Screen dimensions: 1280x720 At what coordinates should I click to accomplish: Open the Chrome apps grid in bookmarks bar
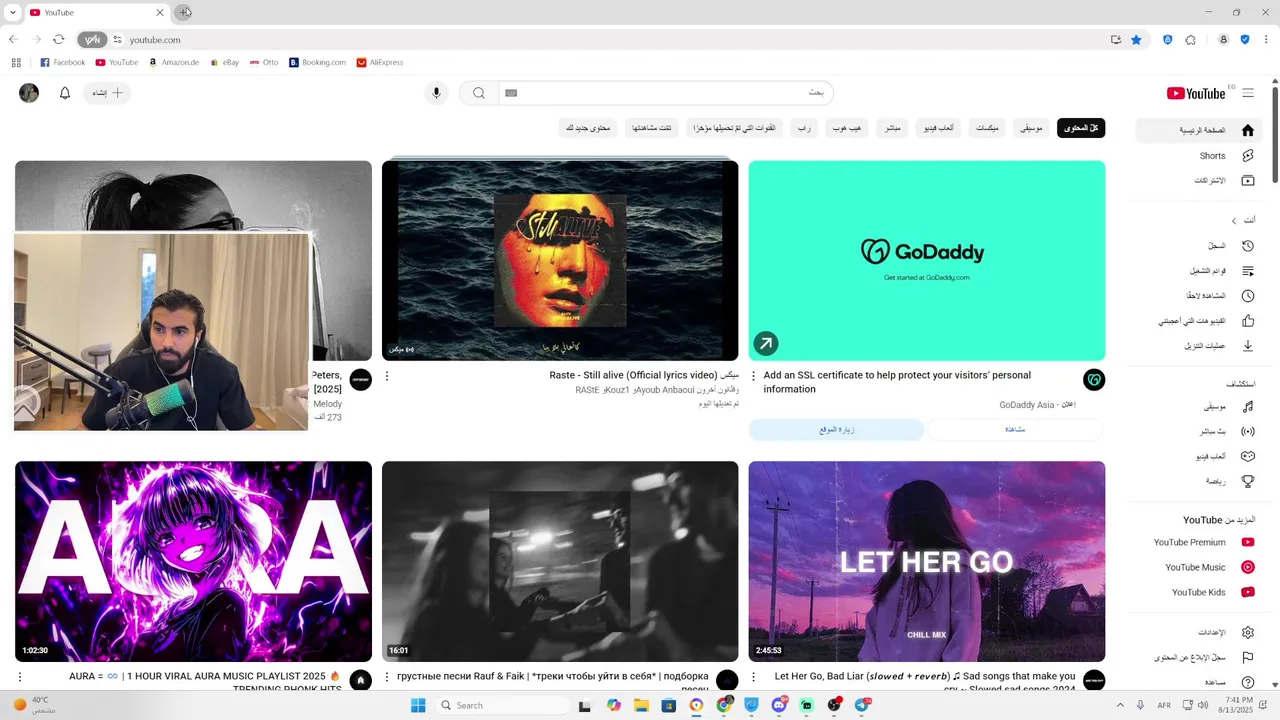[16, 62]
